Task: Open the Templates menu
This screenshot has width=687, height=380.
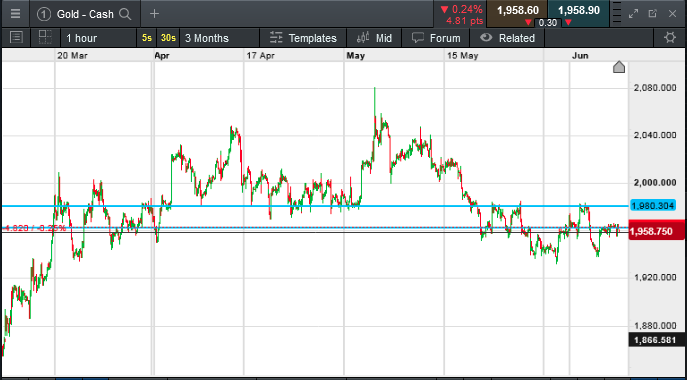Action: click(x=303, y=38)
